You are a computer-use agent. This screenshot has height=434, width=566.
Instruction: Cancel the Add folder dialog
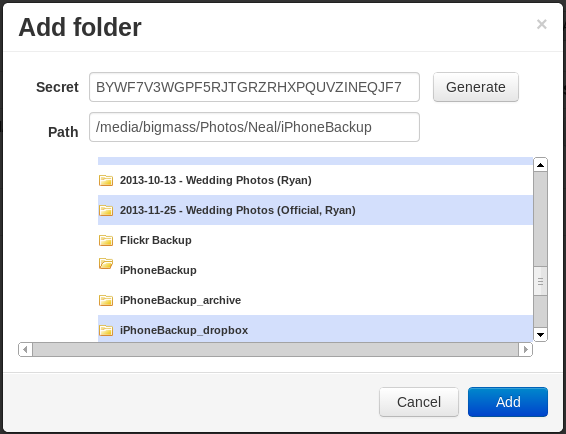[419, 402]
